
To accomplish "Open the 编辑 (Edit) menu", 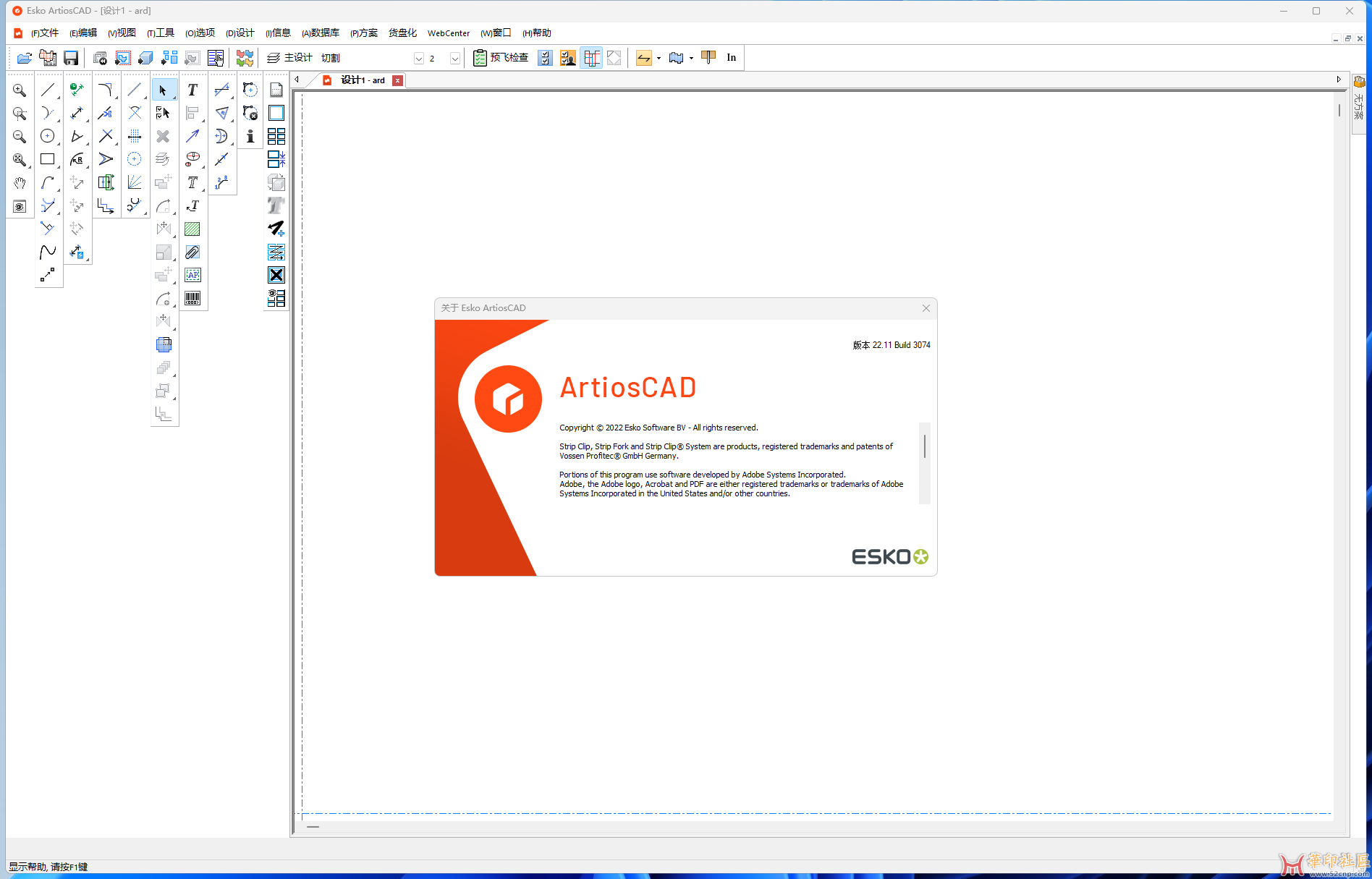I will click(x=83, y=33).
